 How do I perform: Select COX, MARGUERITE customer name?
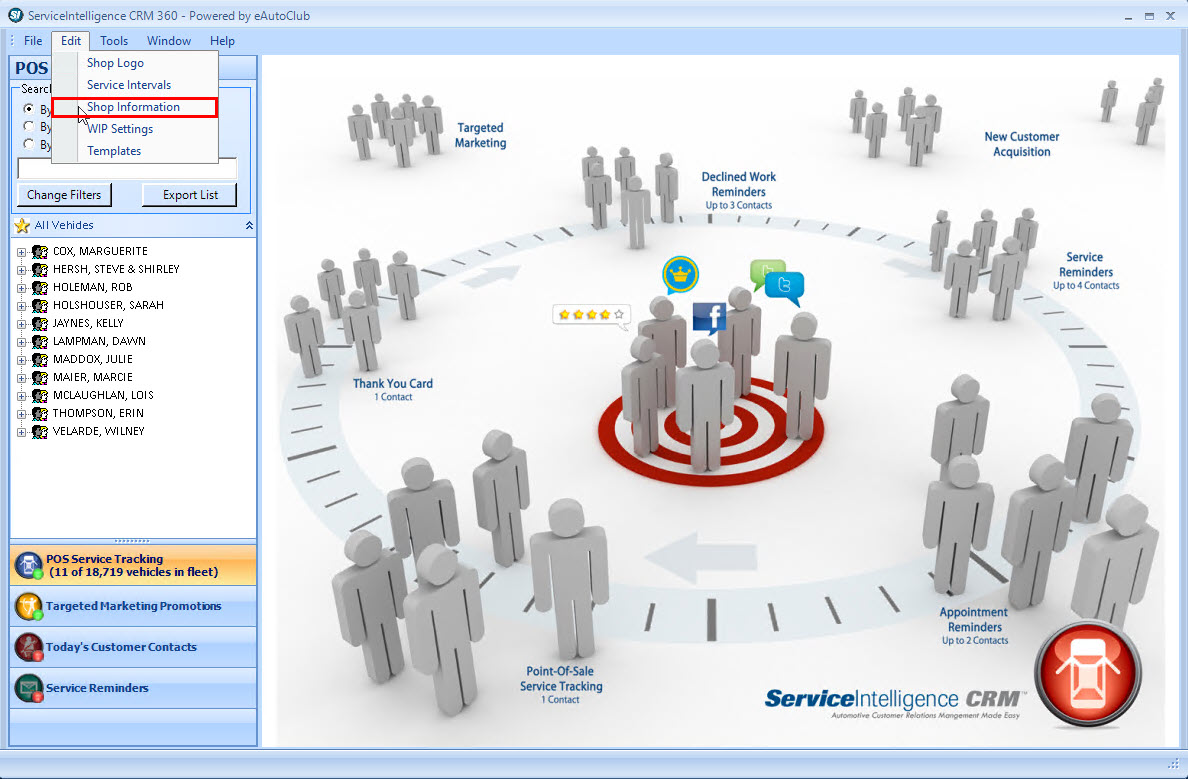[100, 251]
